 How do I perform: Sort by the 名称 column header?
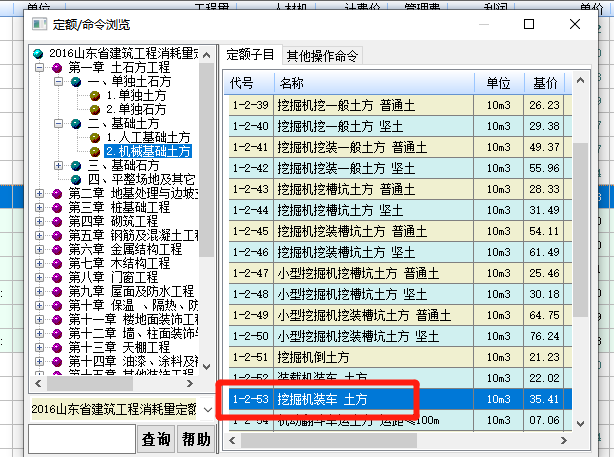tap(374, 83)
